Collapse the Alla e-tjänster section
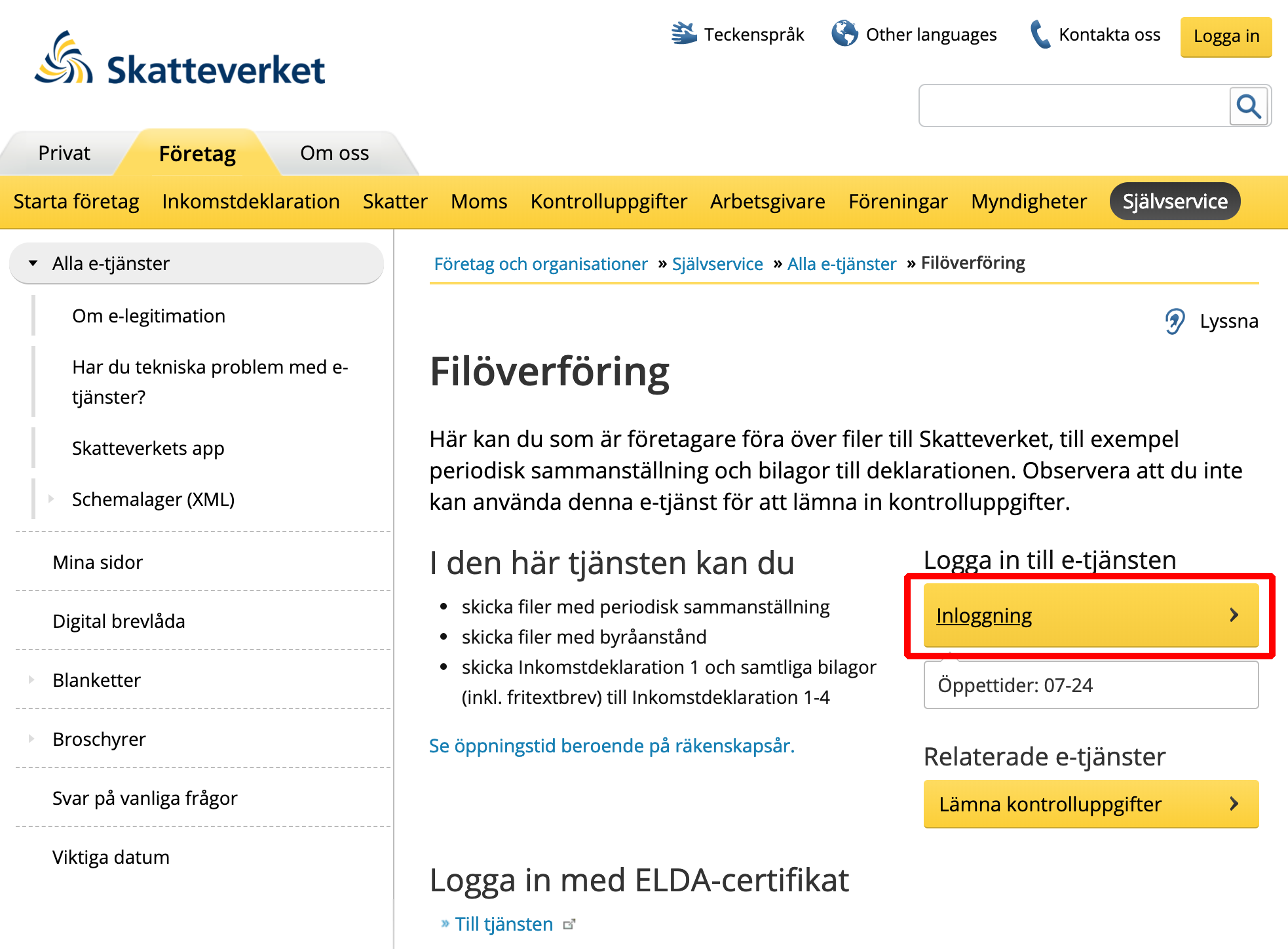The image size is (1288, 949). 33,263
